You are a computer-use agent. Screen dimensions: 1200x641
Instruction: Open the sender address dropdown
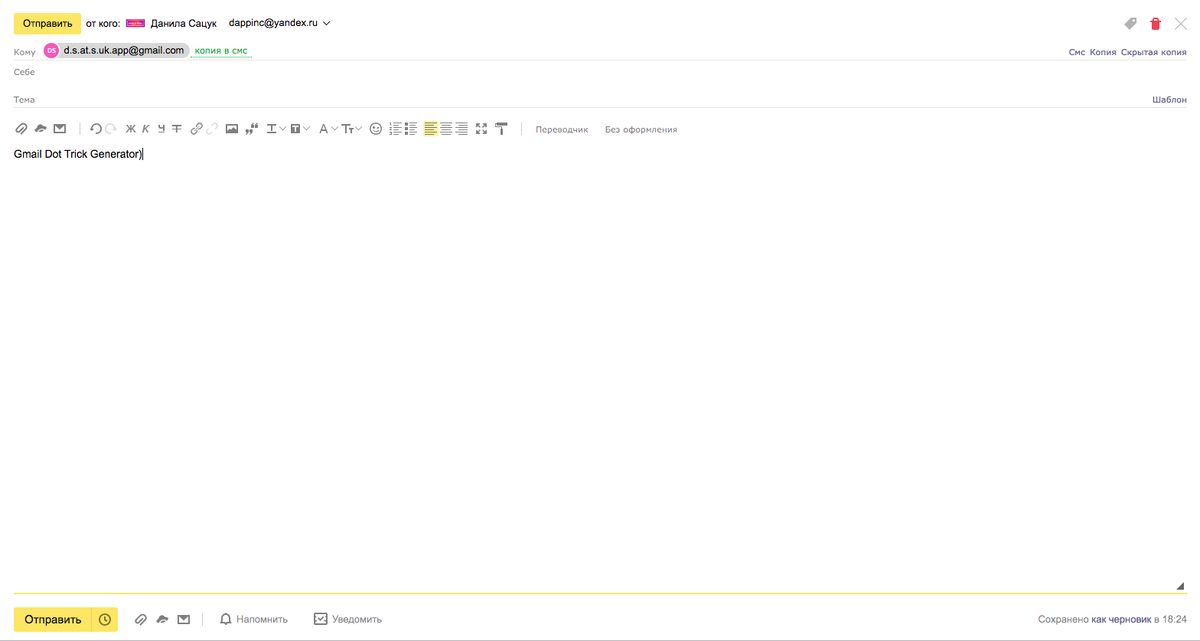[280, 23]
